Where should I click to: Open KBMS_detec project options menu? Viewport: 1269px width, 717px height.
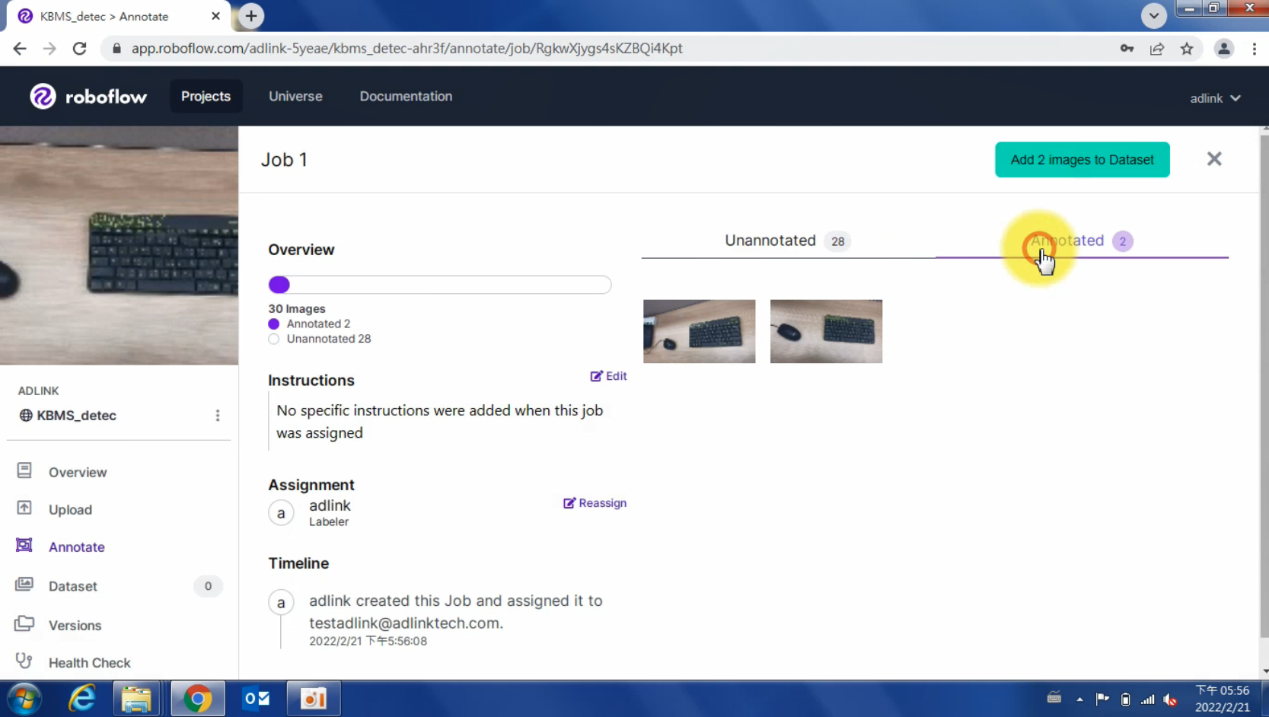[217, 416]
